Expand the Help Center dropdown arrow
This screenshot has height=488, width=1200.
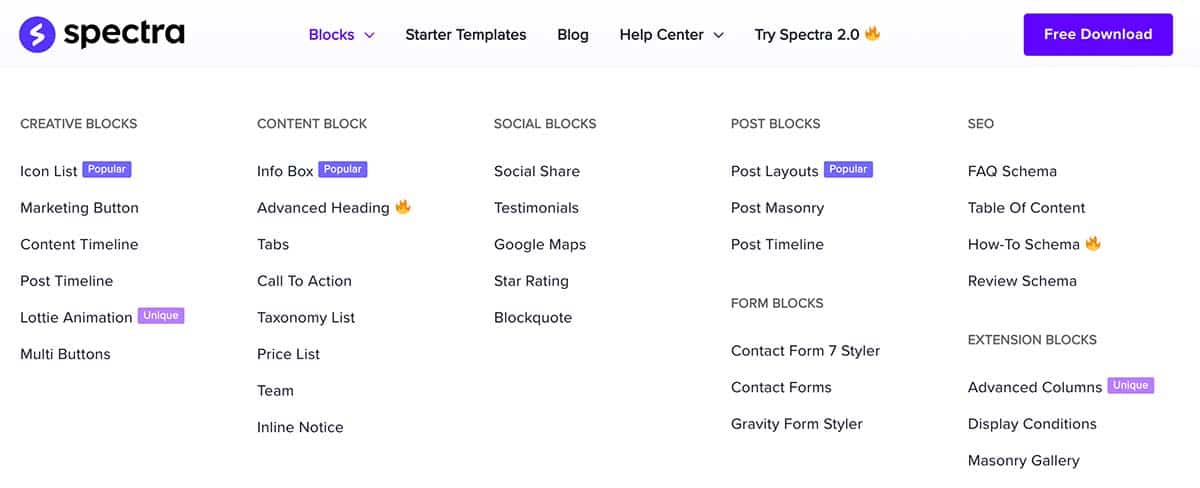(x=718, y=35)
